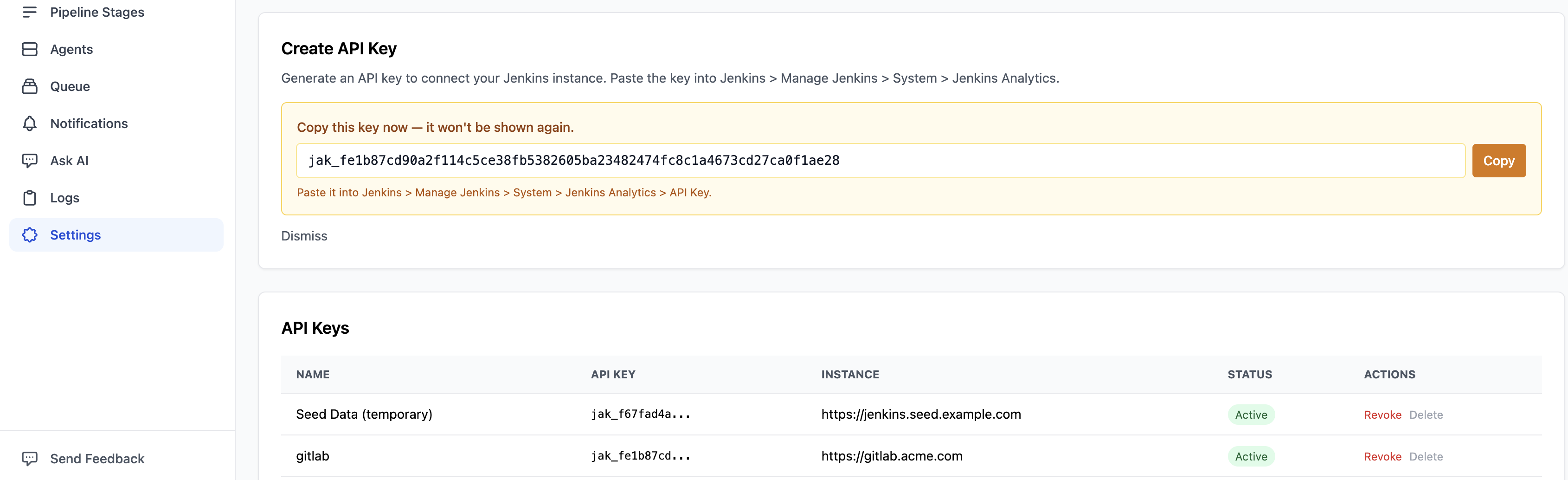Copy the newly generated API key
This screenshot has height=480, width=1568.
click(x=1498, y=160)
